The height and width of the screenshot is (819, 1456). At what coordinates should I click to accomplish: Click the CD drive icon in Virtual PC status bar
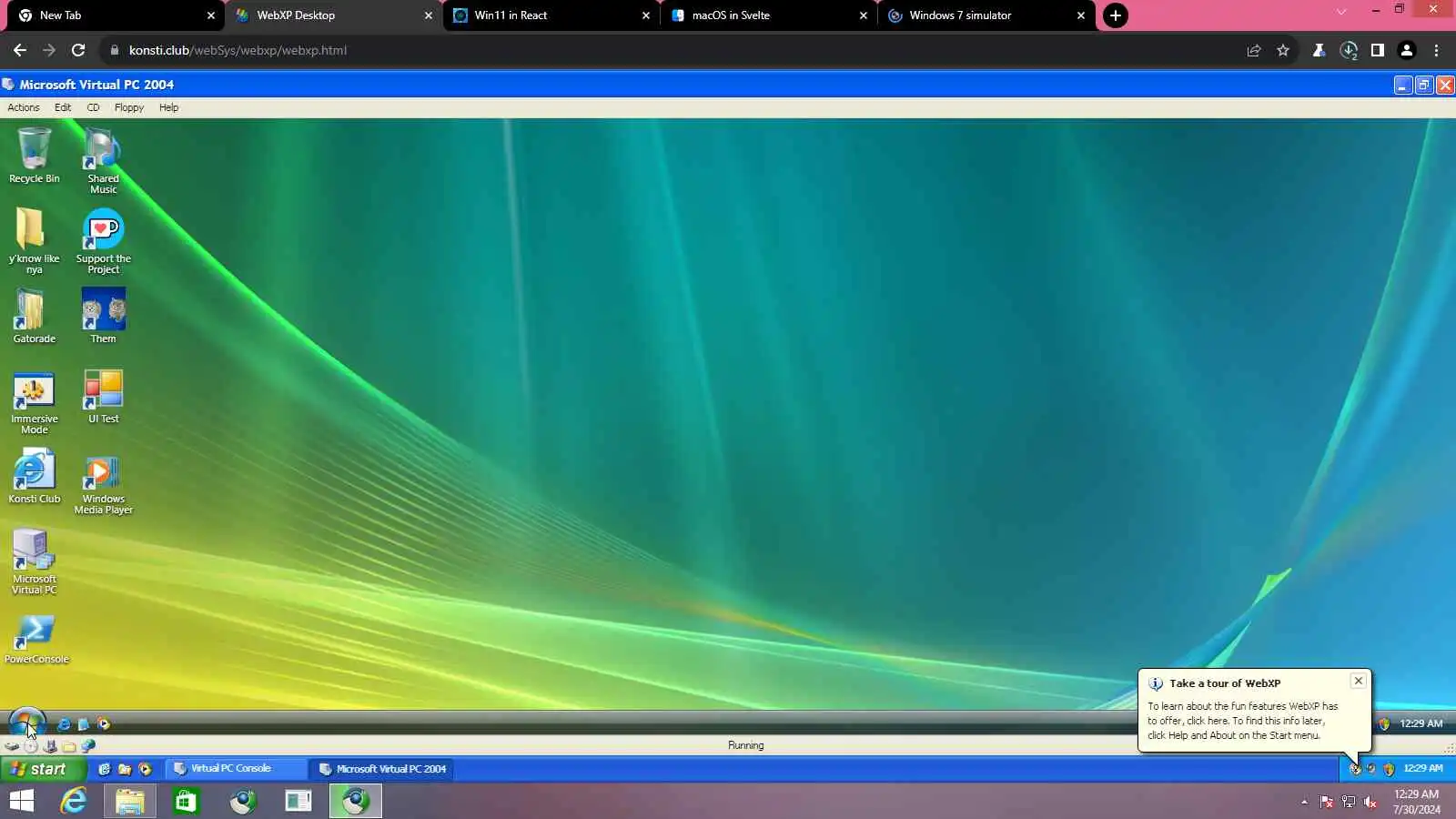31,746
